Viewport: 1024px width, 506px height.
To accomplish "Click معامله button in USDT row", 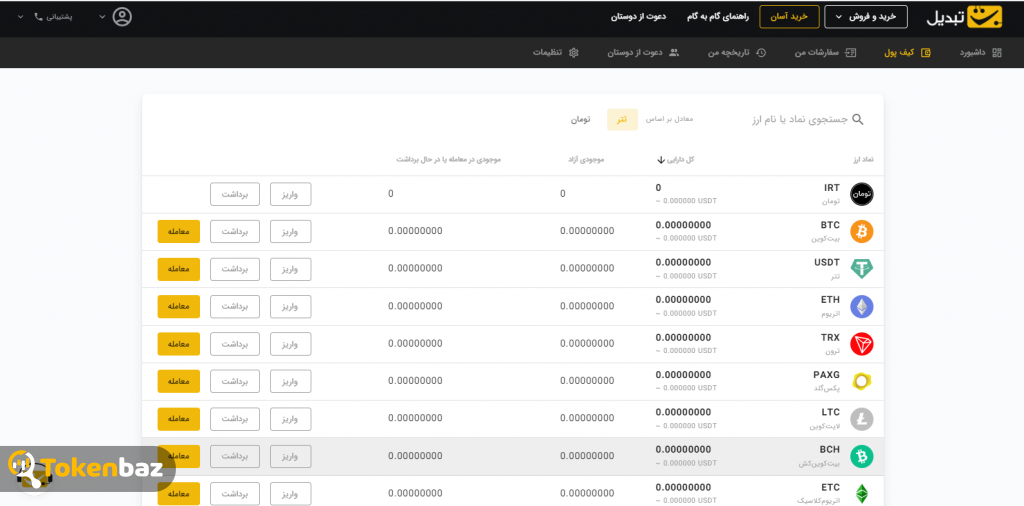I will pos(178,269).
